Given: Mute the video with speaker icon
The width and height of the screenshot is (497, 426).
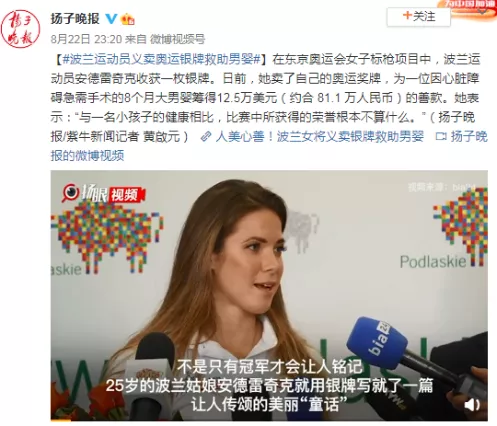Looking at the screenshot, I should [472, 405].
